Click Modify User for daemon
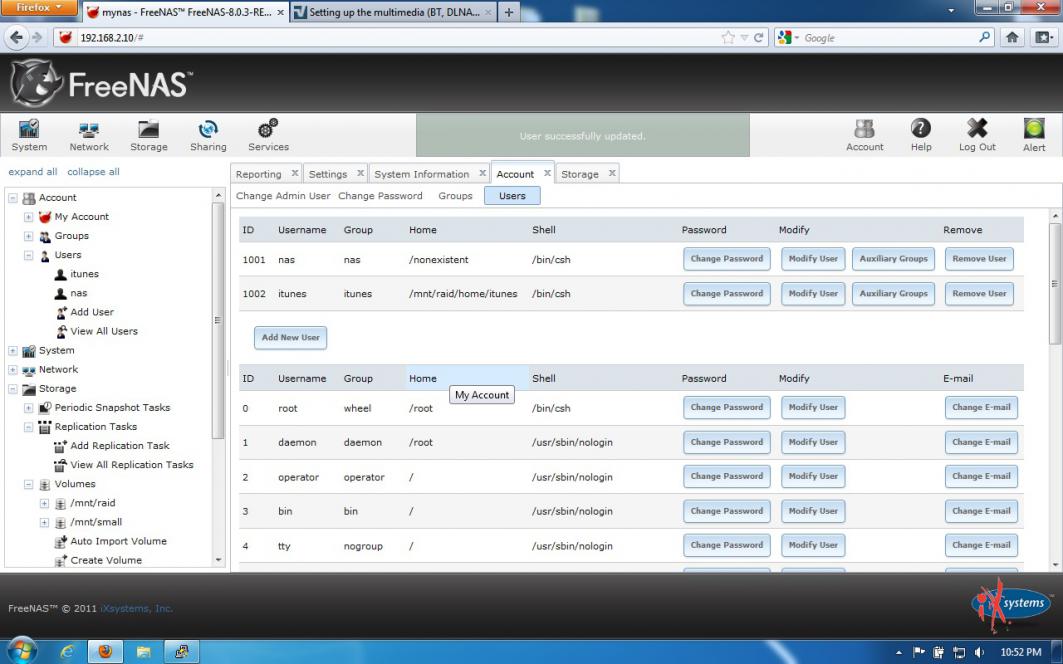1063x664 pixels. pyautogui.click(x=813, y=442)
